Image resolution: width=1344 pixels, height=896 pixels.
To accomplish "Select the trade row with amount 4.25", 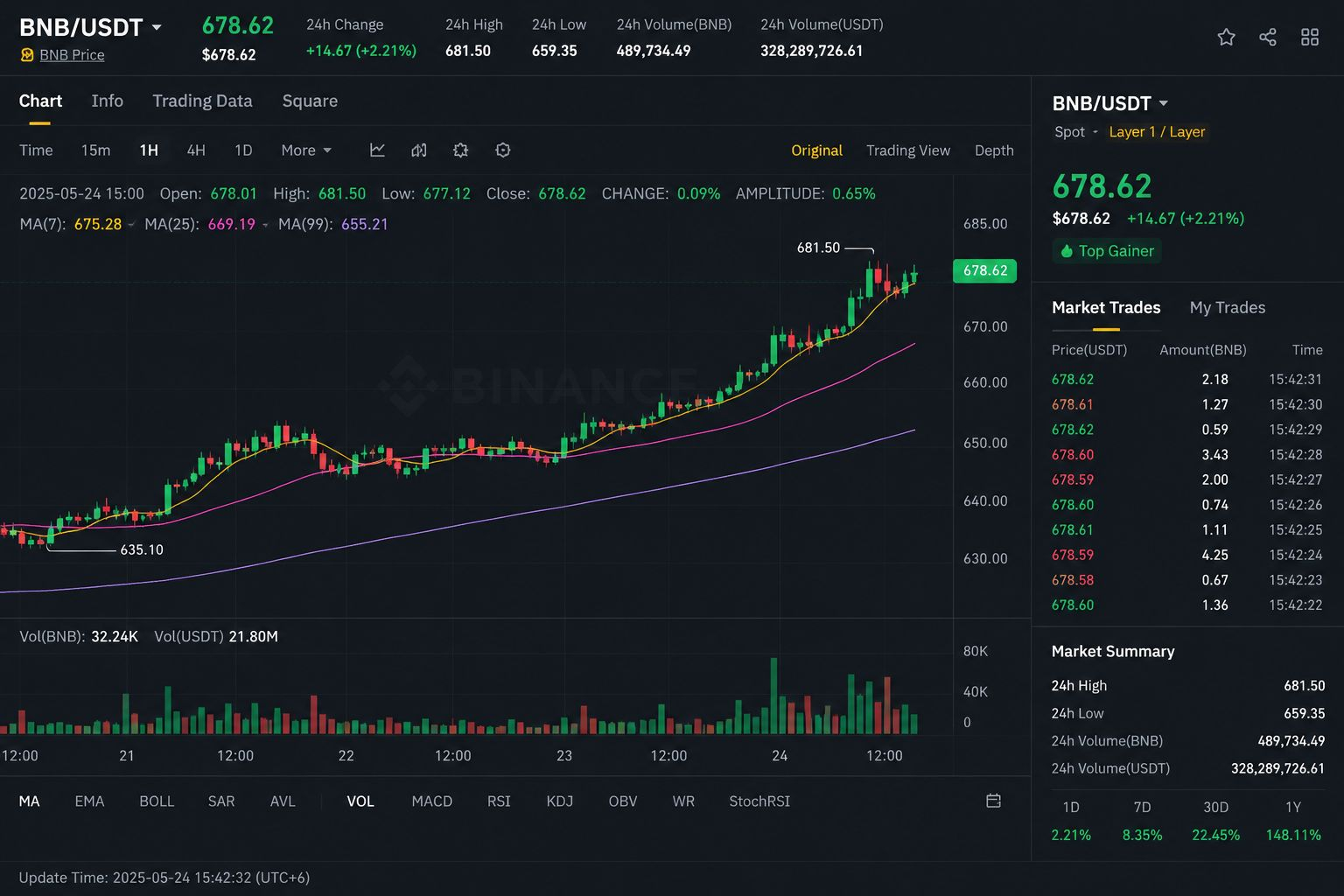I will (x=1186, y=555).
